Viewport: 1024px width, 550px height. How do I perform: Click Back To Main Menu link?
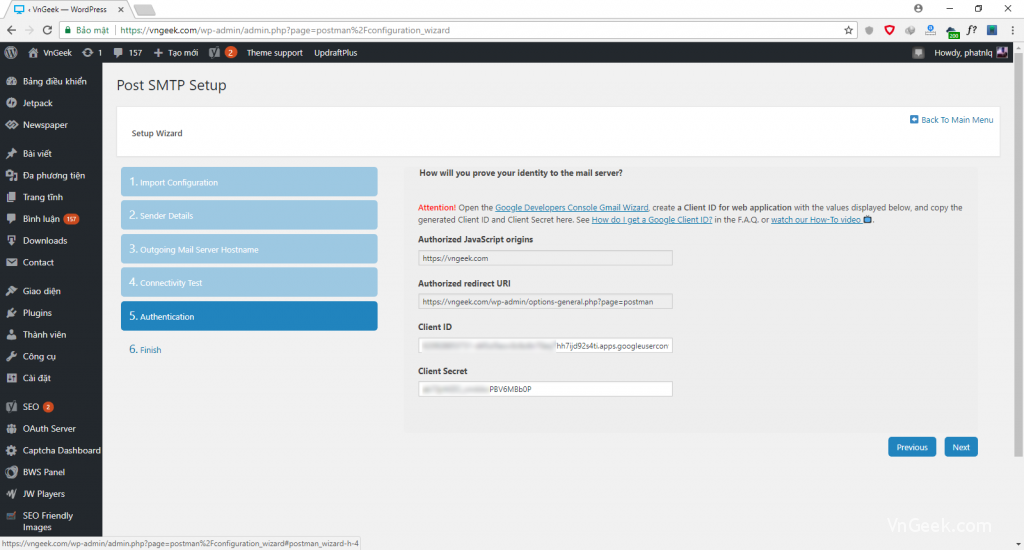pyautogui.click(x=957, y=120)
